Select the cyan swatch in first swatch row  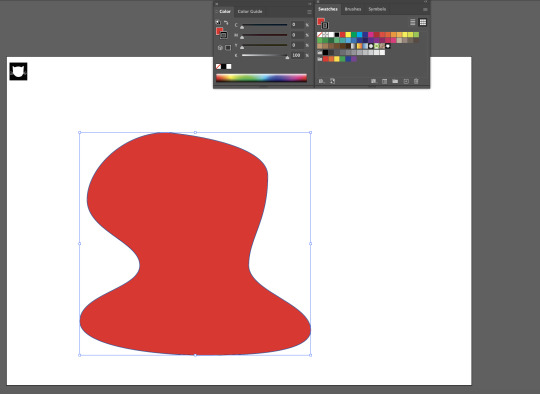point(360,34)
